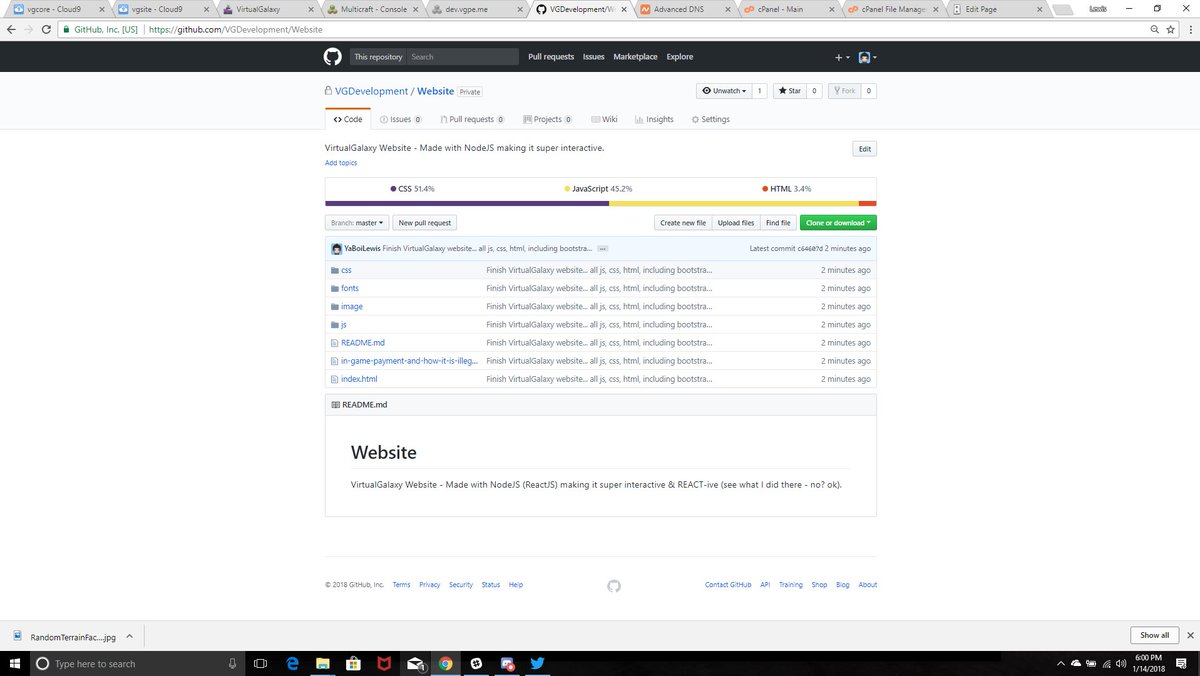The height and width of the screenshot is (676, 1200).
Task: Switch to the vgcore - Cloud9 browser tab
Action: pyautogui.click(x=56, y=9)
